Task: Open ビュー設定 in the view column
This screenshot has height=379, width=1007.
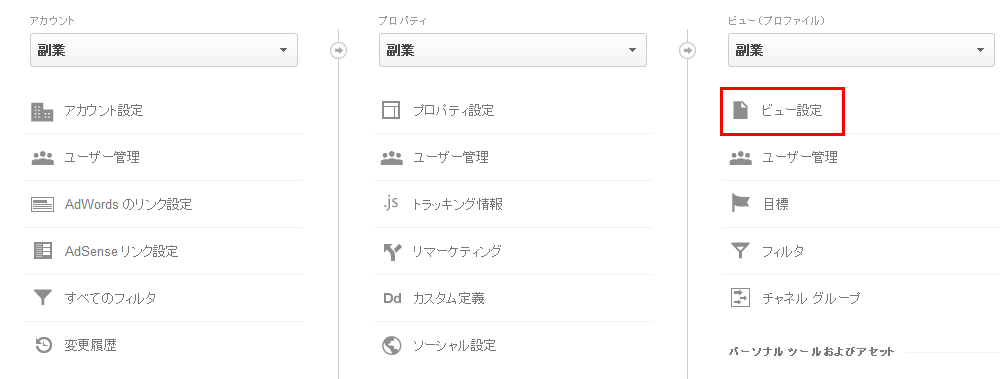Action: (791, 110)
